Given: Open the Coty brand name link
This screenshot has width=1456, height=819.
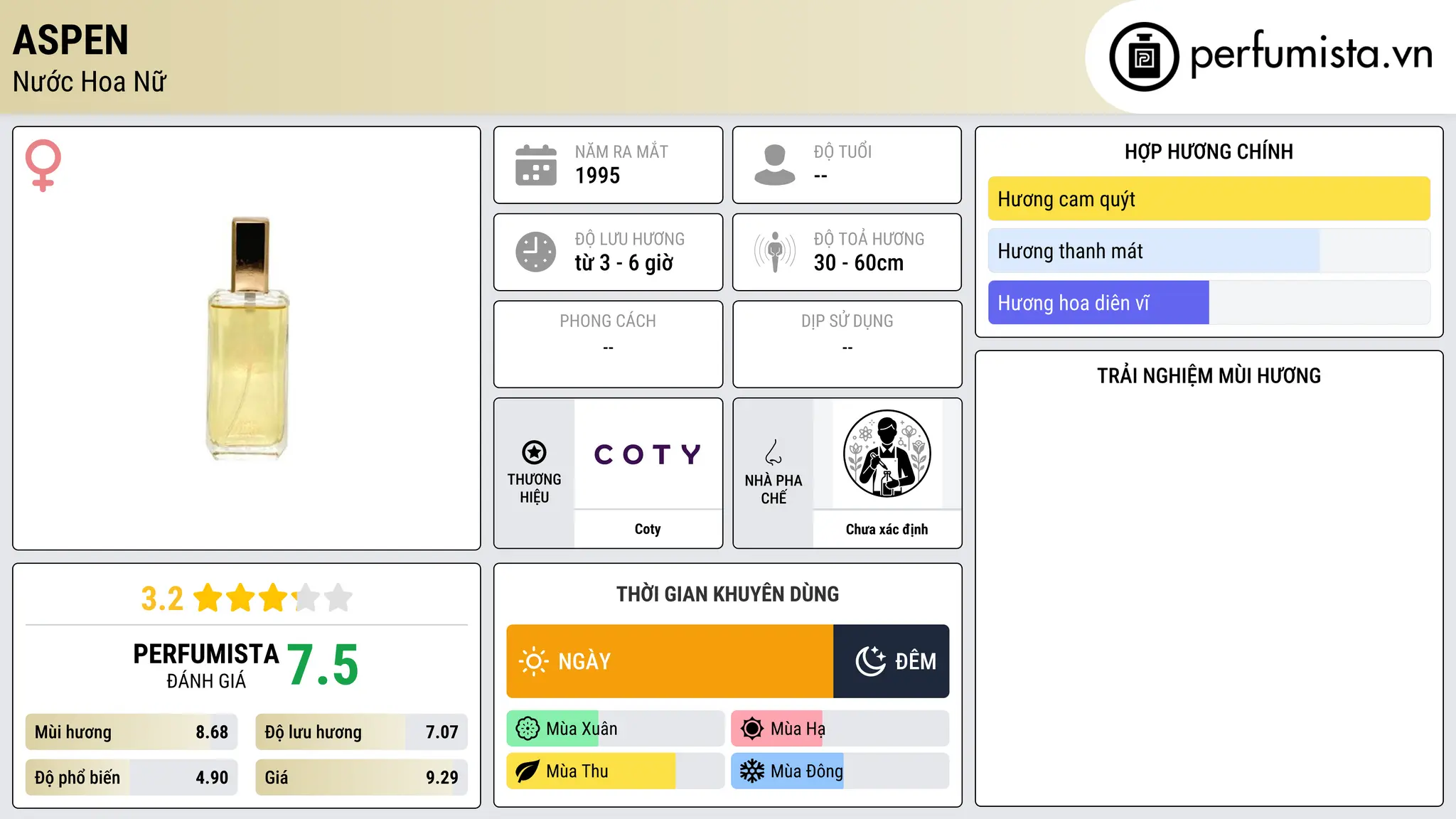Looking at the screenshot, I should [x=648, y=529].
